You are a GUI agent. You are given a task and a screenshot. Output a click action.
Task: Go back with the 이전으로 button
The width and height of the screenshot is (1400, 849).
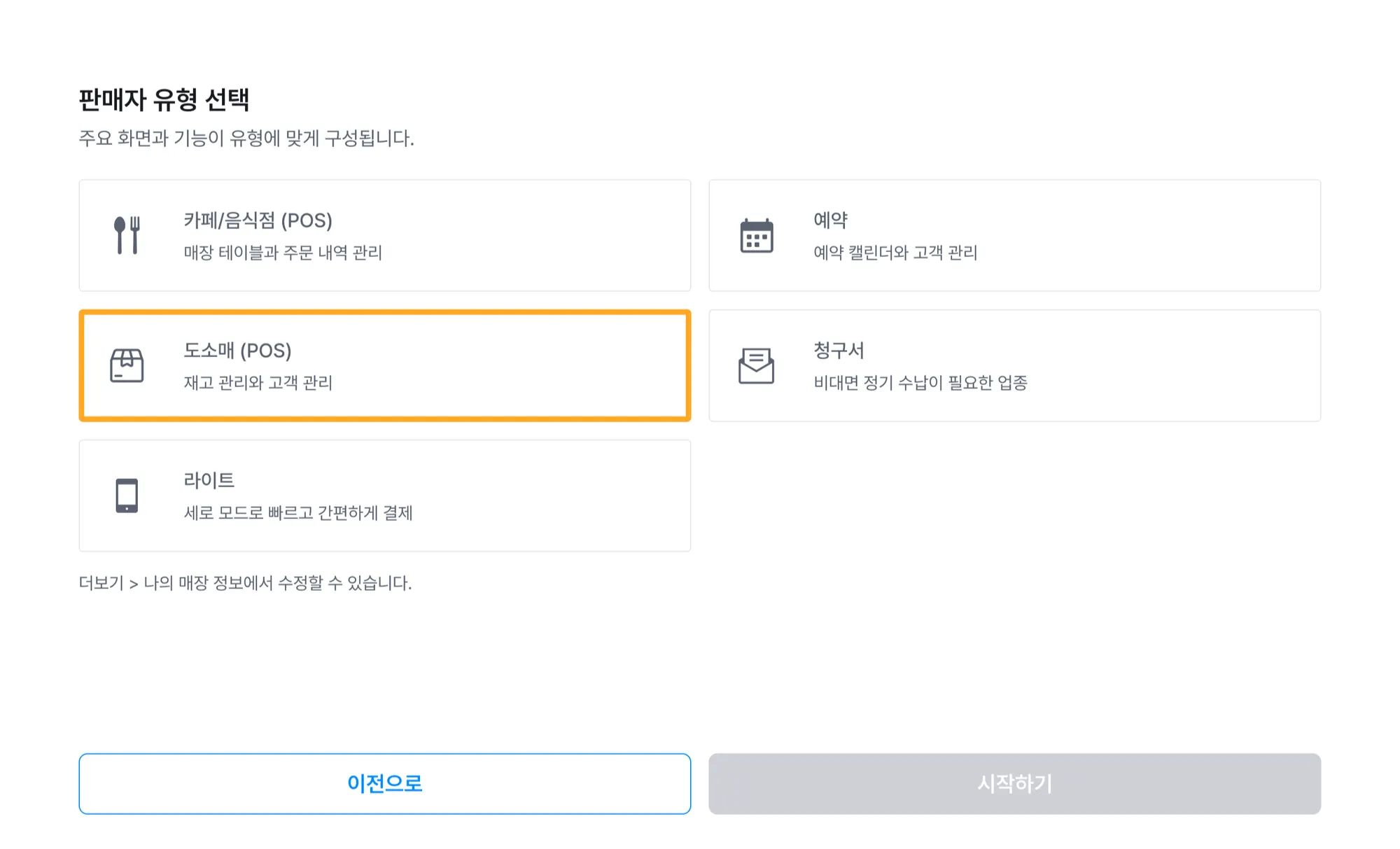(384, 783)
